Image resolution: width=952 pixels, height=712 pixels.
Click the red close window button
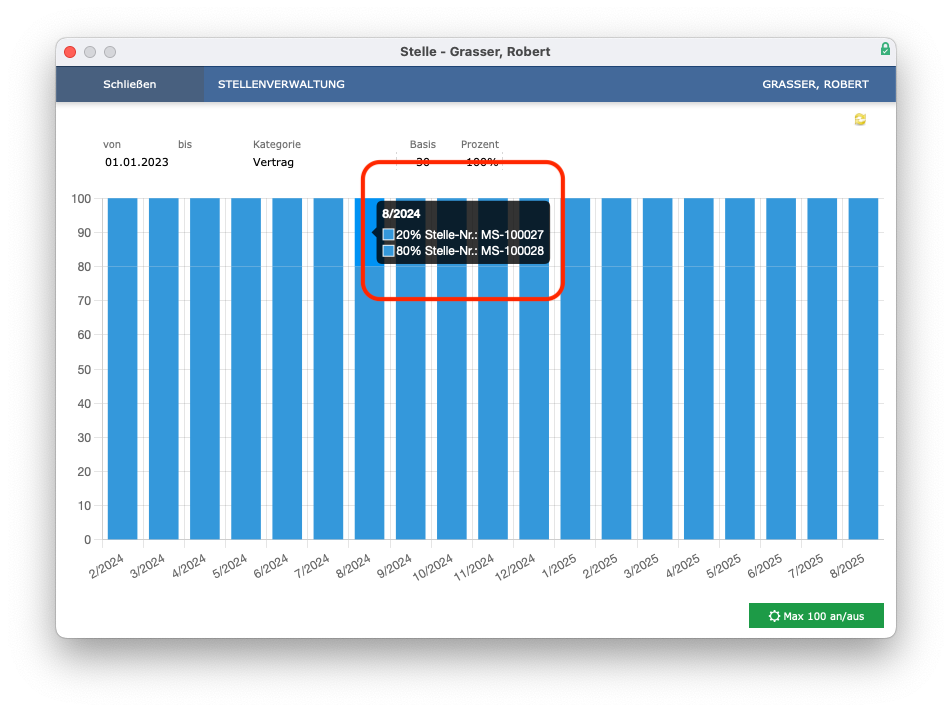70,52
